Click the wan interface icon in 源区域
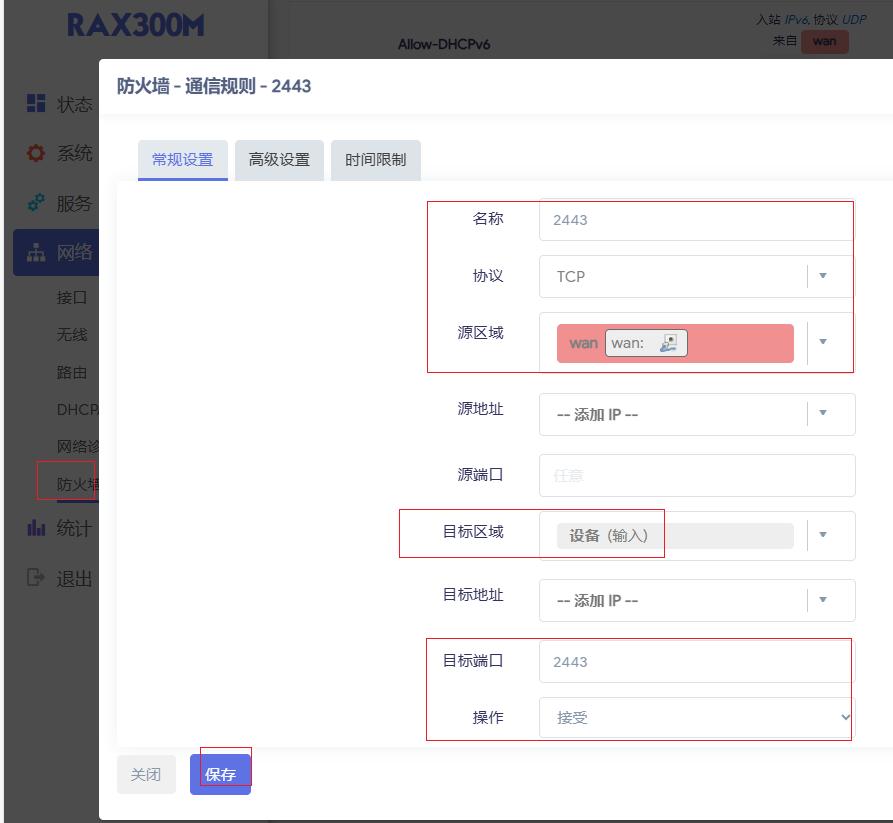Viewport: 893px width, 823px height. coord(668,343)
